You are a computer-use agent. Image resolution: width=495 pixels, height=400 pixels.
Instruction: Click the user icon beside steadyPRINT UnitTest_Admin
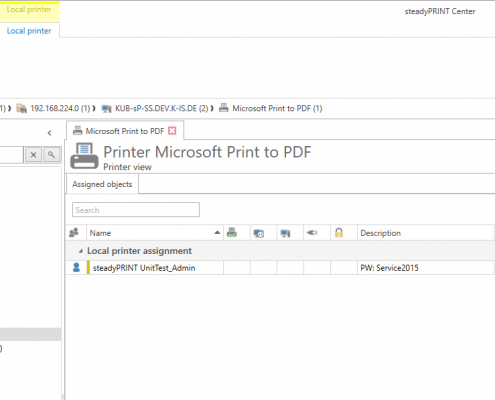coord(76,268)
